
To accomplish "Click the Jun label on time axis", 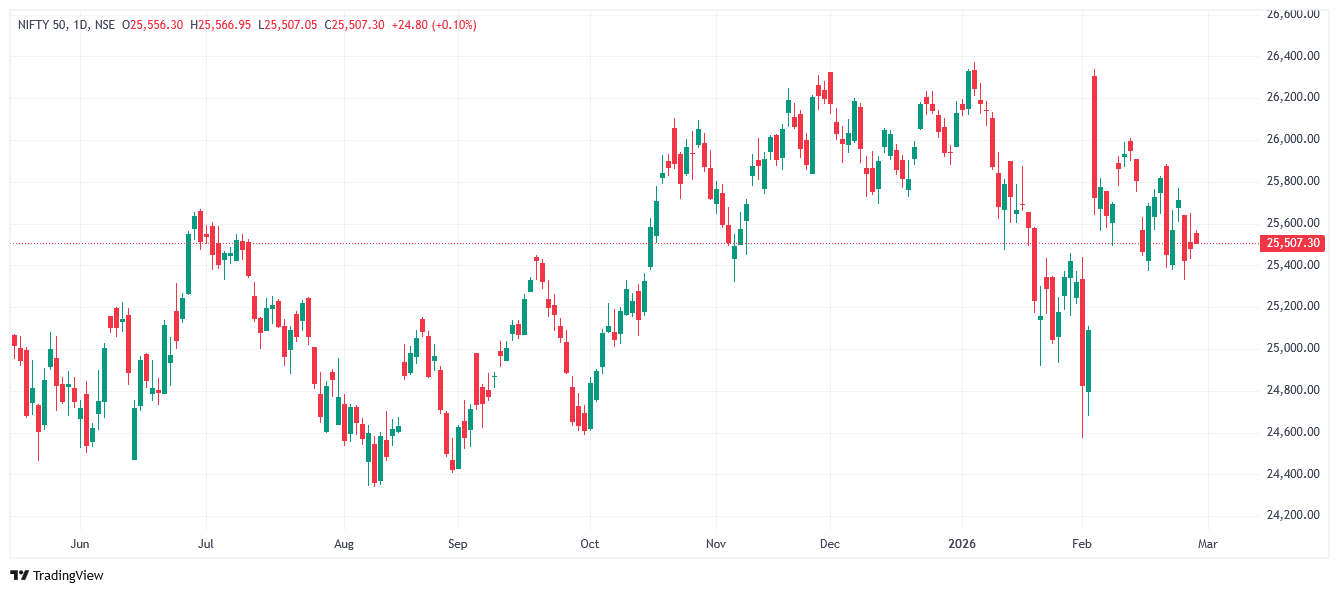I will click(81, 545).
